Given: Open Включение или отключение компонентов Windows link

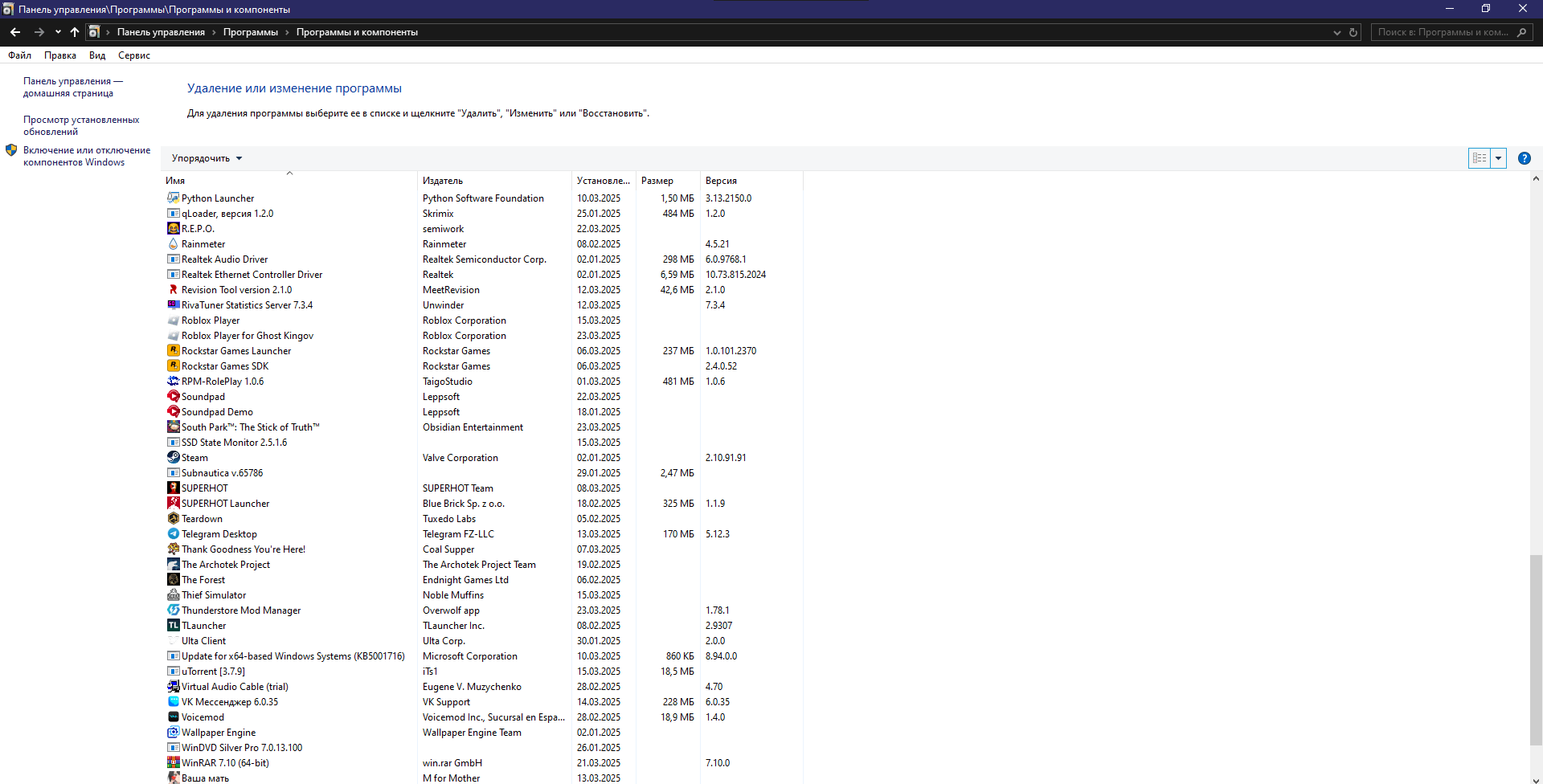Looking at the screenshot, I should pyautogui.click(x=87, y=156).
